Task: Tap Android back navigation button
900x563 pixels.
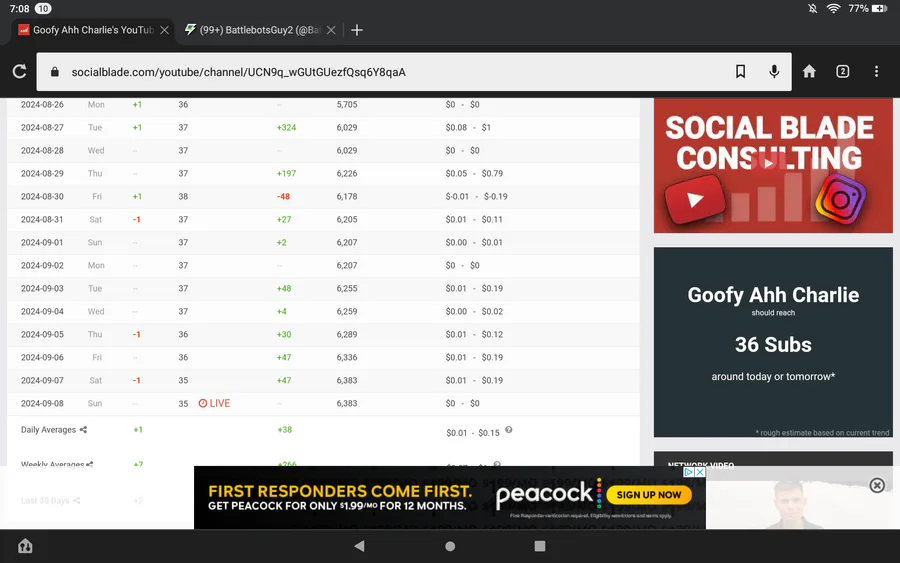Action: 359,546
